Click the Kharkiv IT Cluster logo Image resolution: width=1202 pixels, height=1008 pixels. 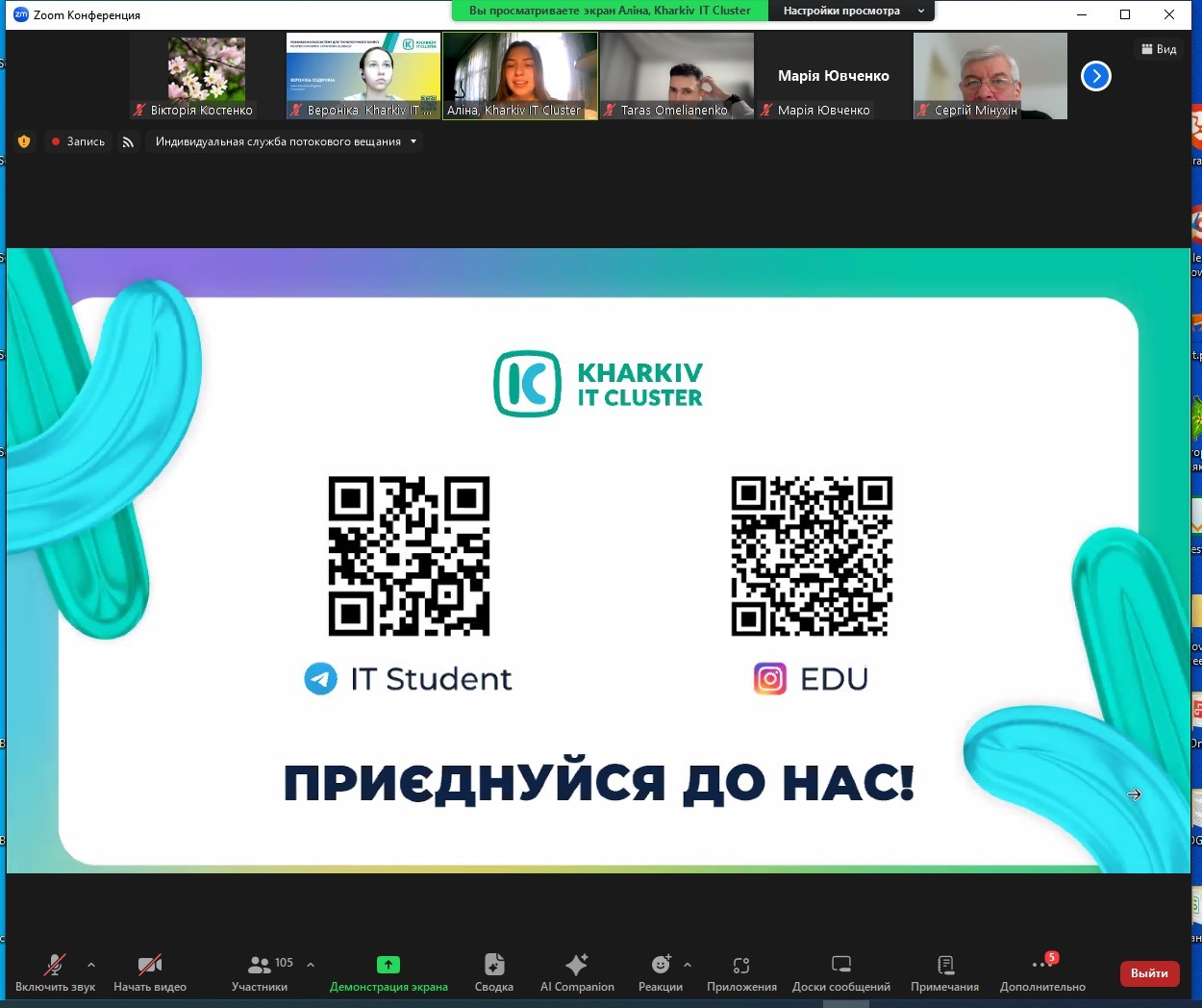pyautogui.click(x=598, y=384)
